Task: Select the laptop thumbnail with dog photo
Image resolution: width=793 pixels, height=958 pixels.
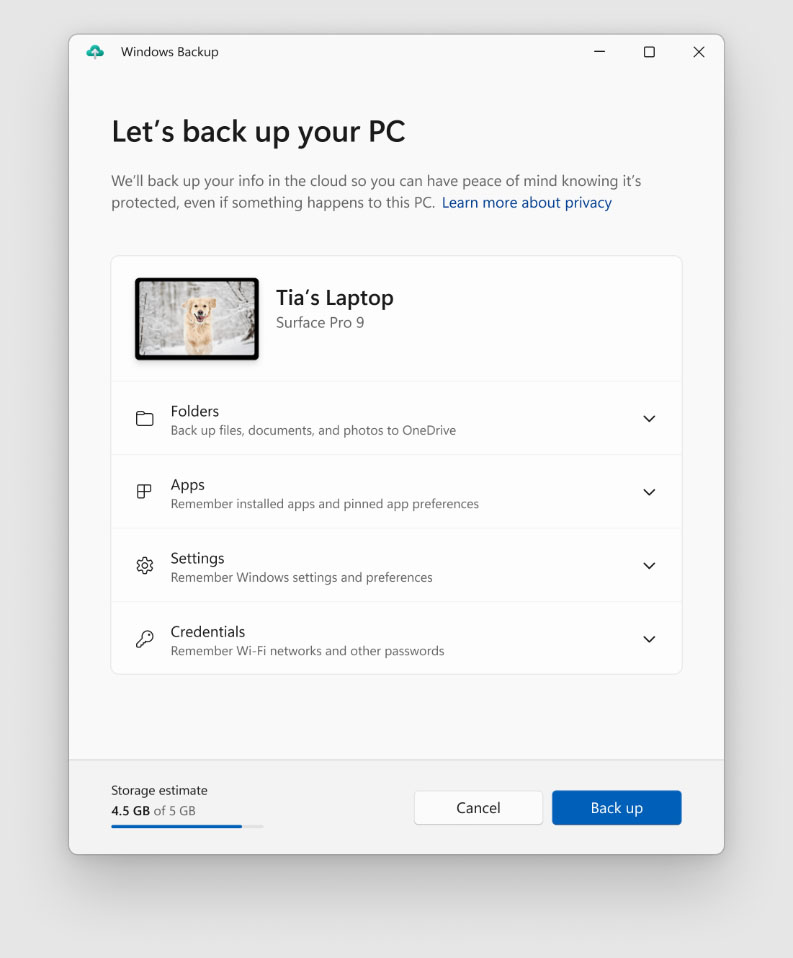Action: [x=197, y=318]
